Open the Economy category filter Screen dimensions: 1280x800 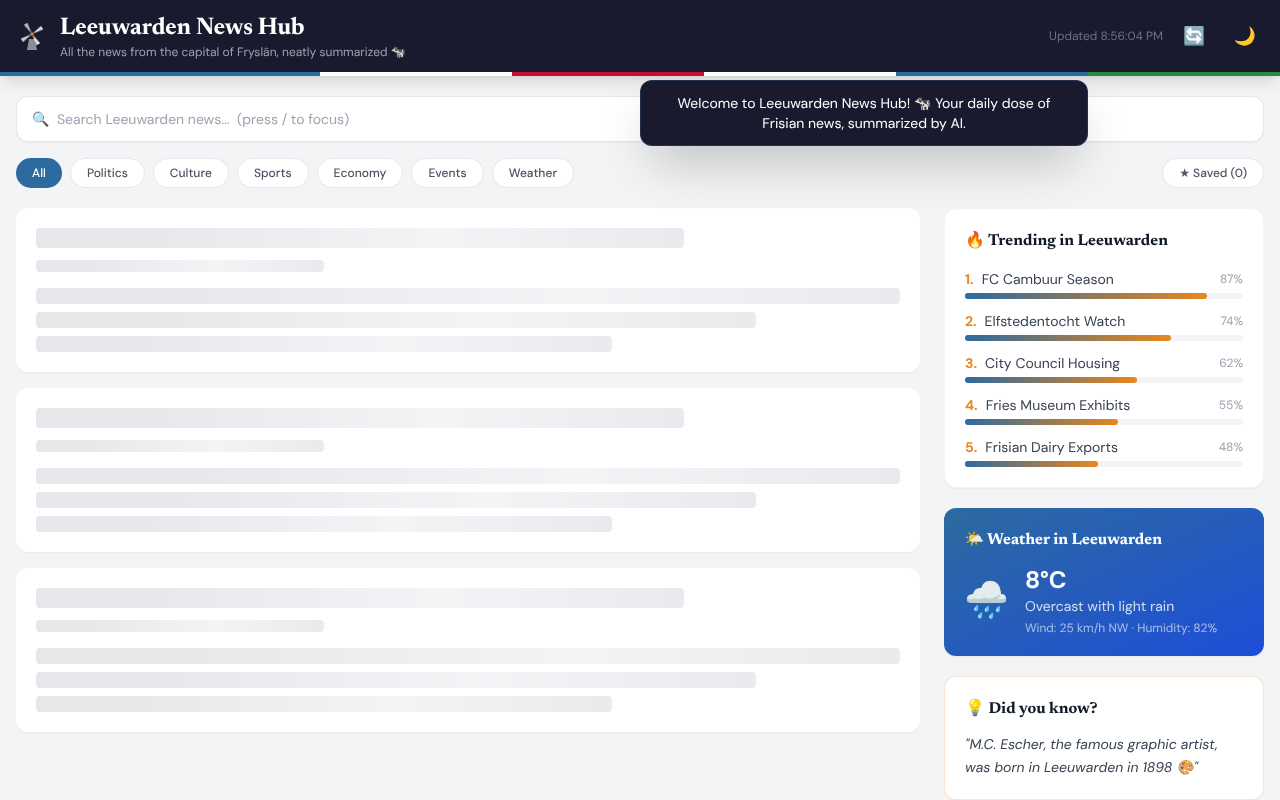[359, 173]
